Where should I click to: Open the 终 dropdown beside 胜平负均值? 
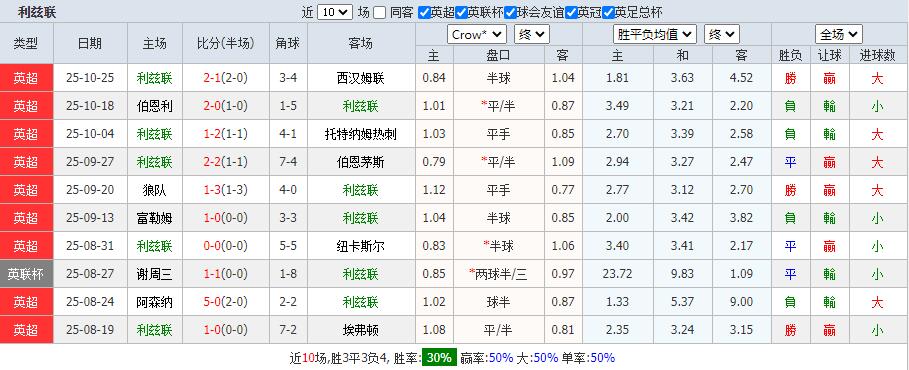(721, 35)
